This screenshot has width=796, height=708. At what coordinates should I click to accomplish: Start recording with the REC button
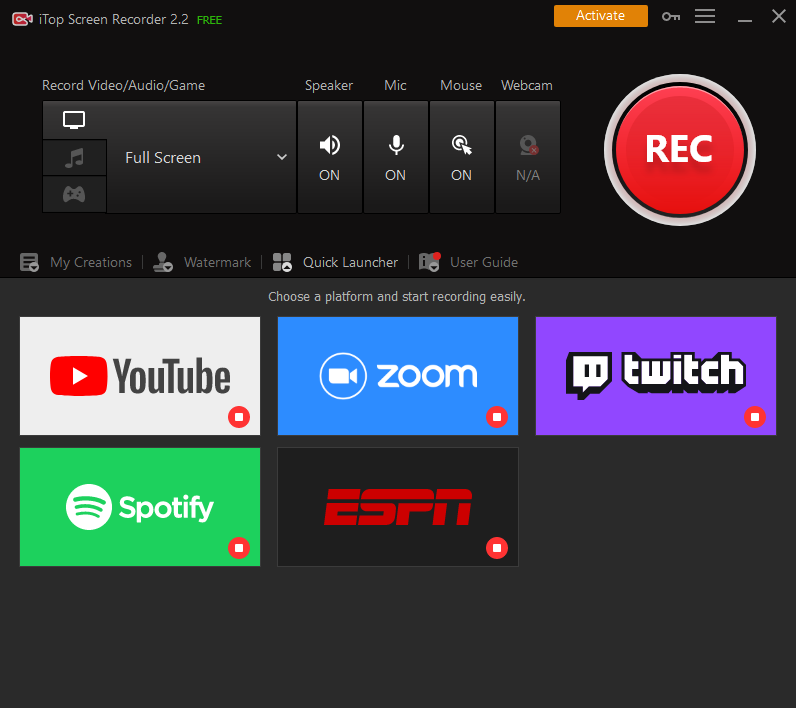click(680, 150)
